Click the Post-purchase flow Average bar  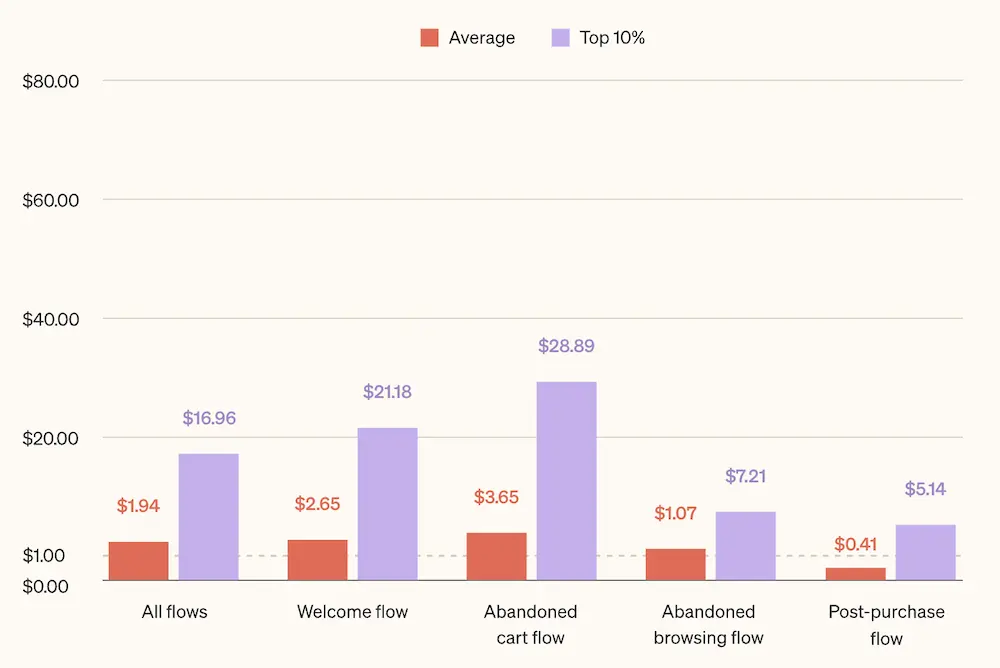pyautogui.click(x=855, y=574)
